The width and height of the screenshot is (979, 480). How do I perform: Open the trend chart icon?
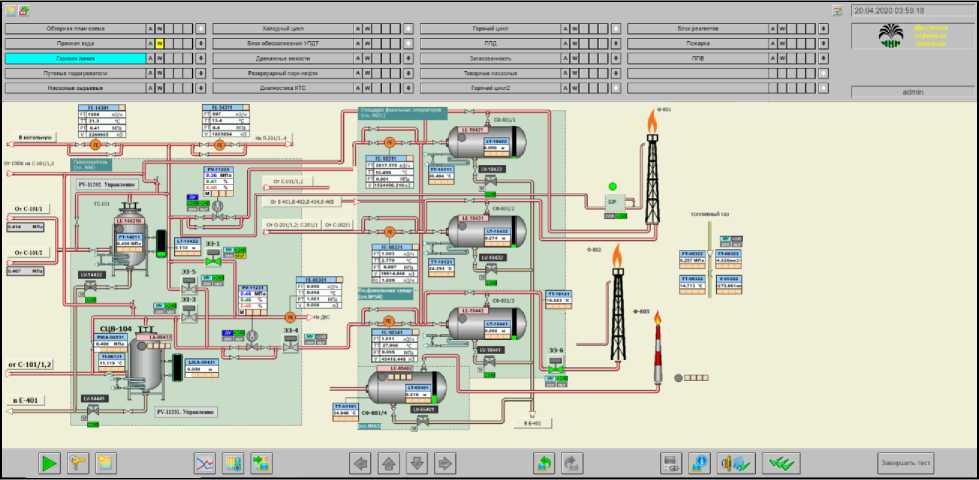pos(204,463)
